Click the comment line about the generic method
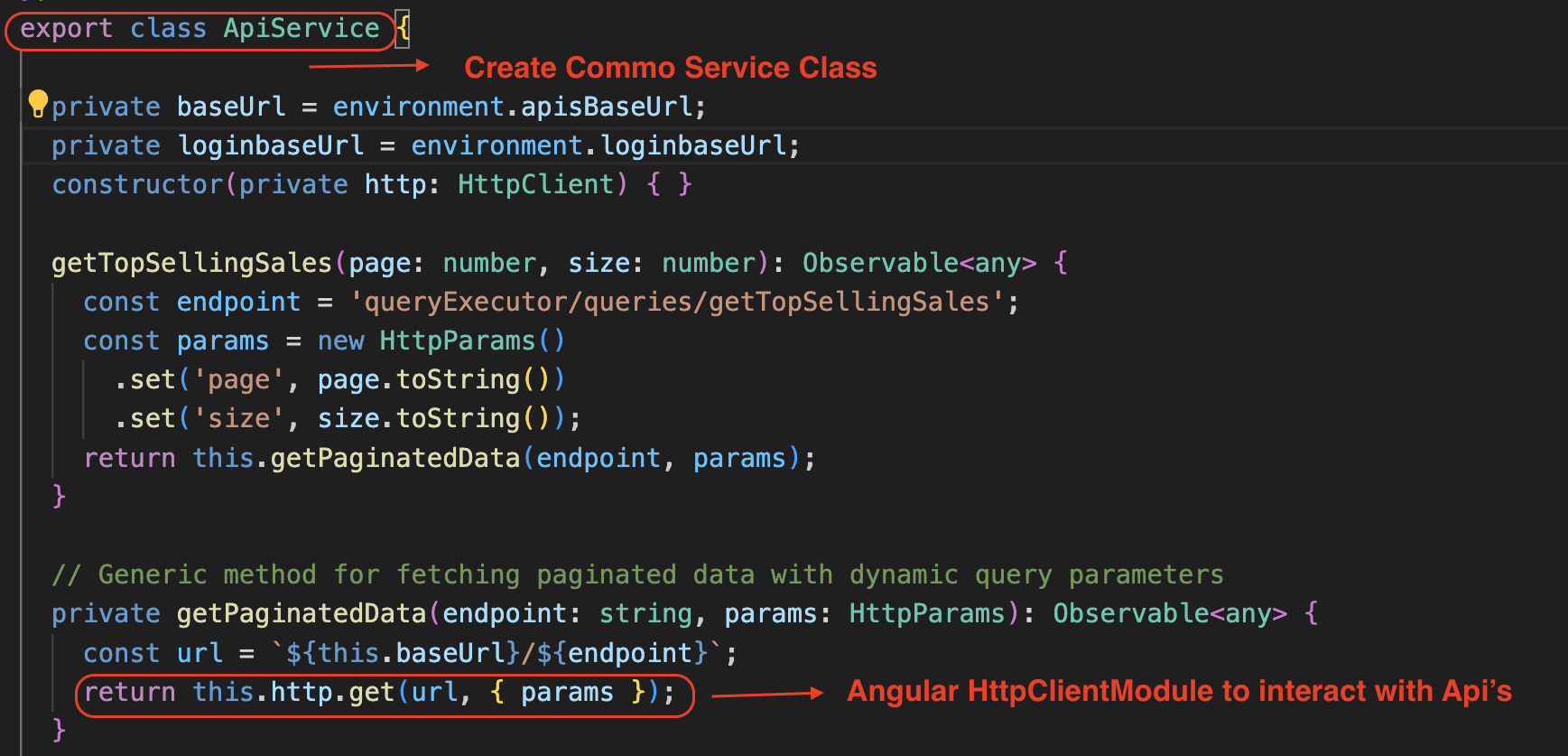The width and height of the screenshot is (1568, 756). [x=637, y=574]
